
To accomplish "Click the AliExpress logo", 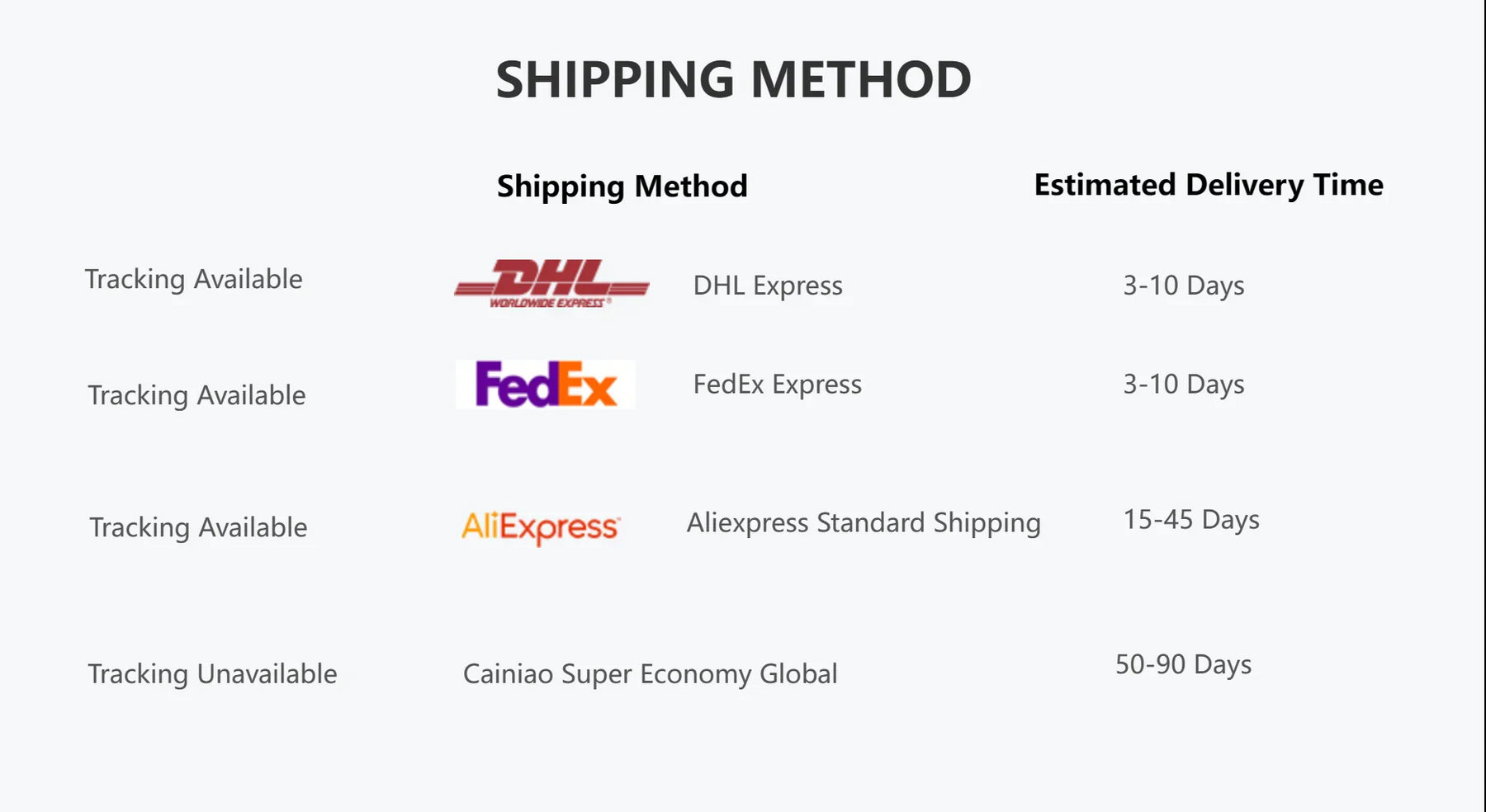I will pyautogui.click(x=541, y=526).
